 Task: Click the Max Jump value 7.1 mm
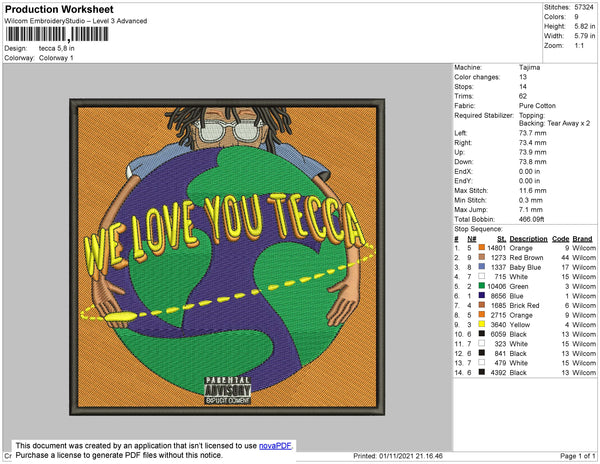click(x=531, y=210)
